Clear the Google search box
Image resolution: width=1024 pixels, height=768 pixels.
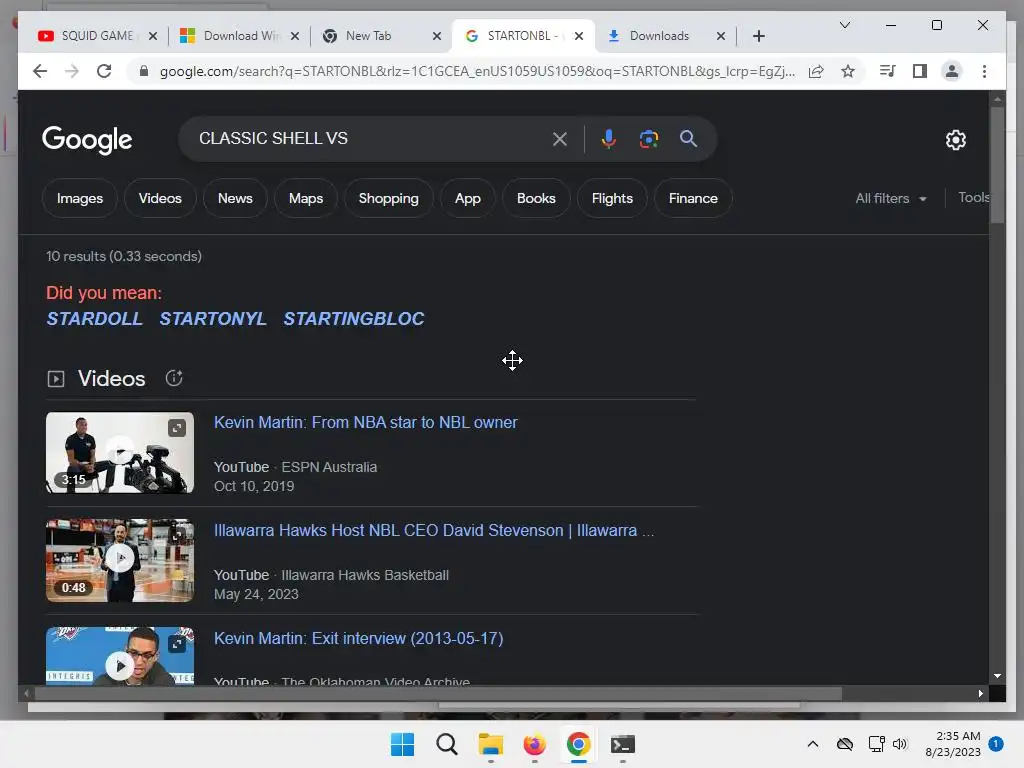click(x=560, y=139)
